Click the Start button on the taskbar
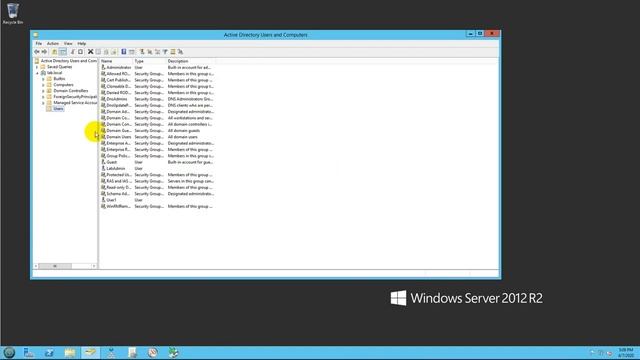640x360 pixels. click(9, 353)
